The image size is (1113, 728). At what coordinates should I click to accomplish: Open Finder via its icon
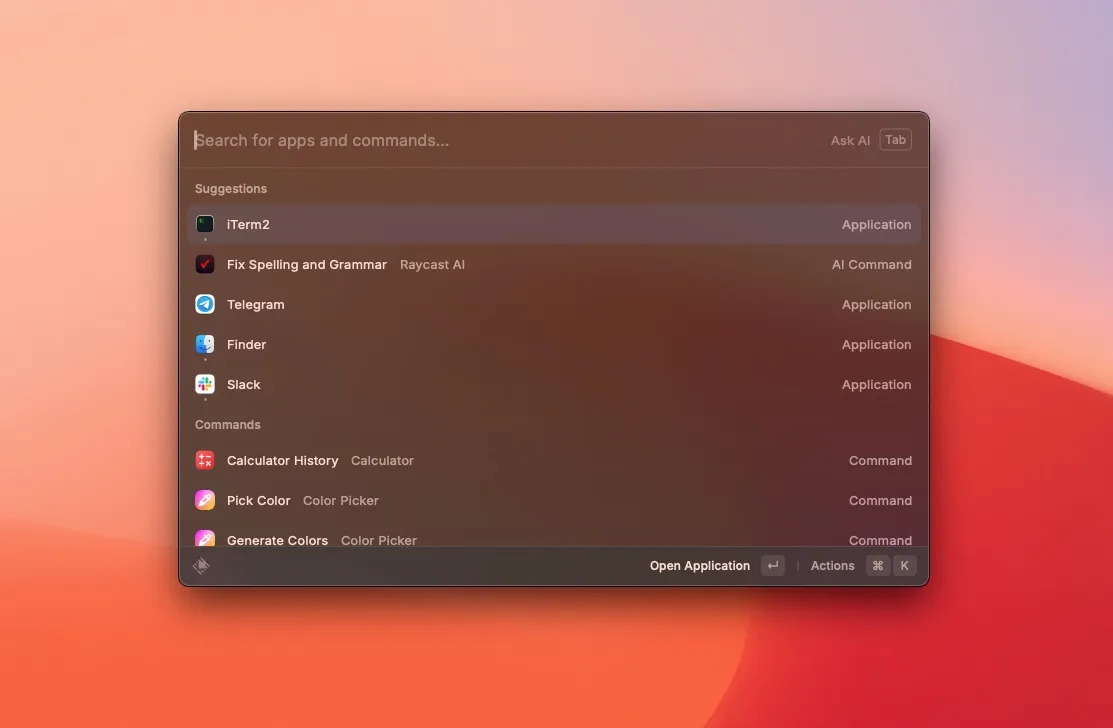(205, 344)
